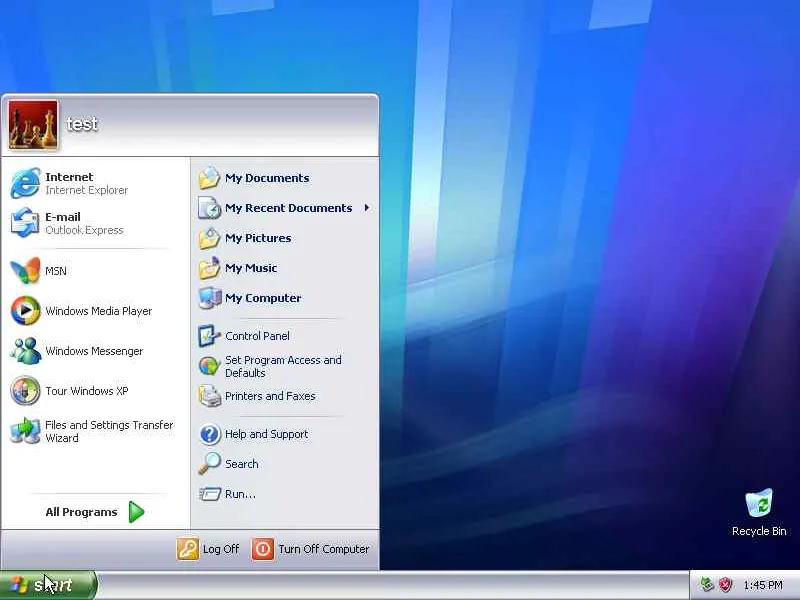Choose My Computer label
The height and width of the screenshot is (600, 800).
[263, 298]
